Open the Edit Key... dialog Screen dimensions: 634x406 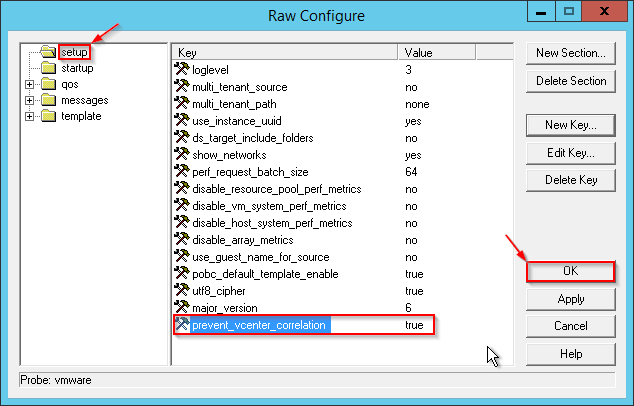pos(570,153)
